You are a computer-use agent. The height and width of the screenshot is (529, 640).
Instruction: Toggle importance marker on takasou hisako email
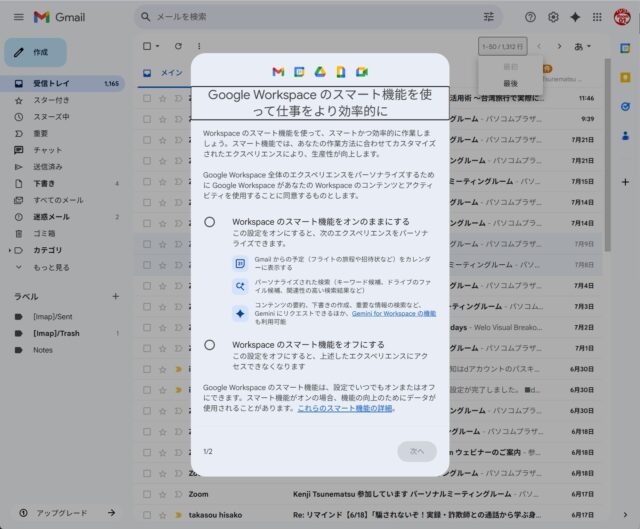click(178, 515)
